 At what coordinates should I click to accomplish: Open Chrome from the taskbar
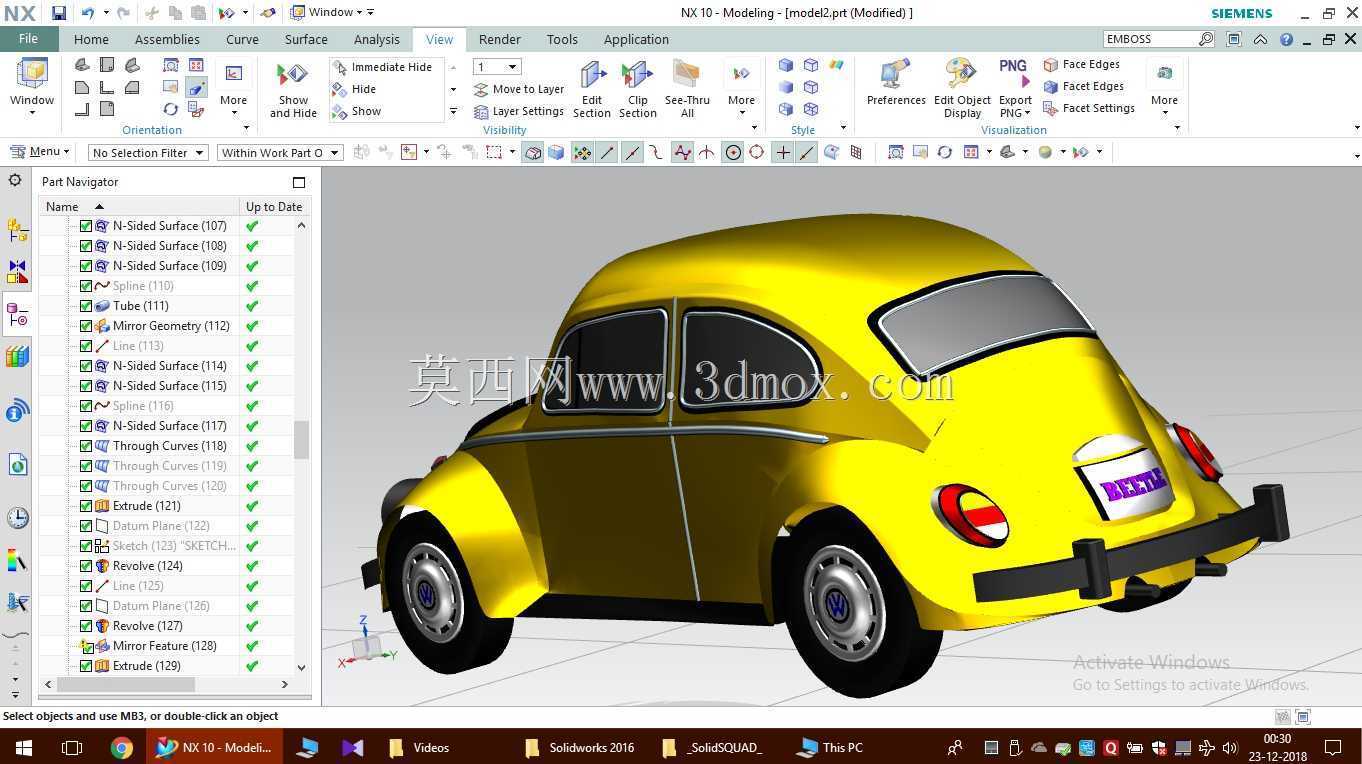(122, 747)
